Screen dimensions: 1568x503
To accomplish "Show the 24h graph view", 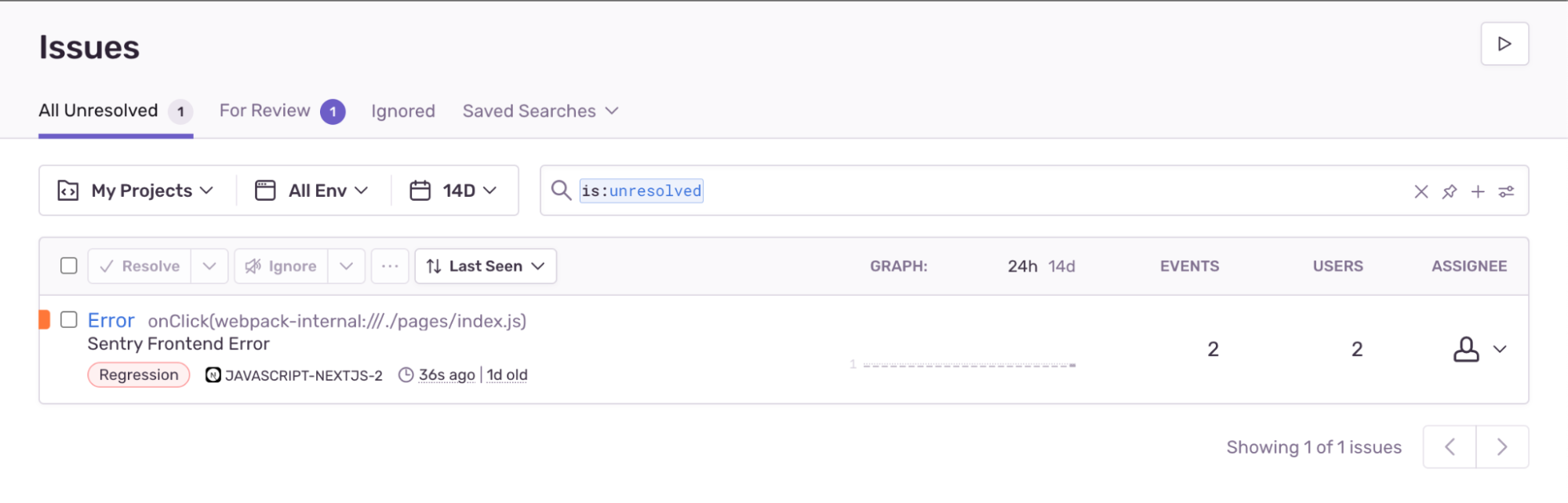I will coord(1022,266).
